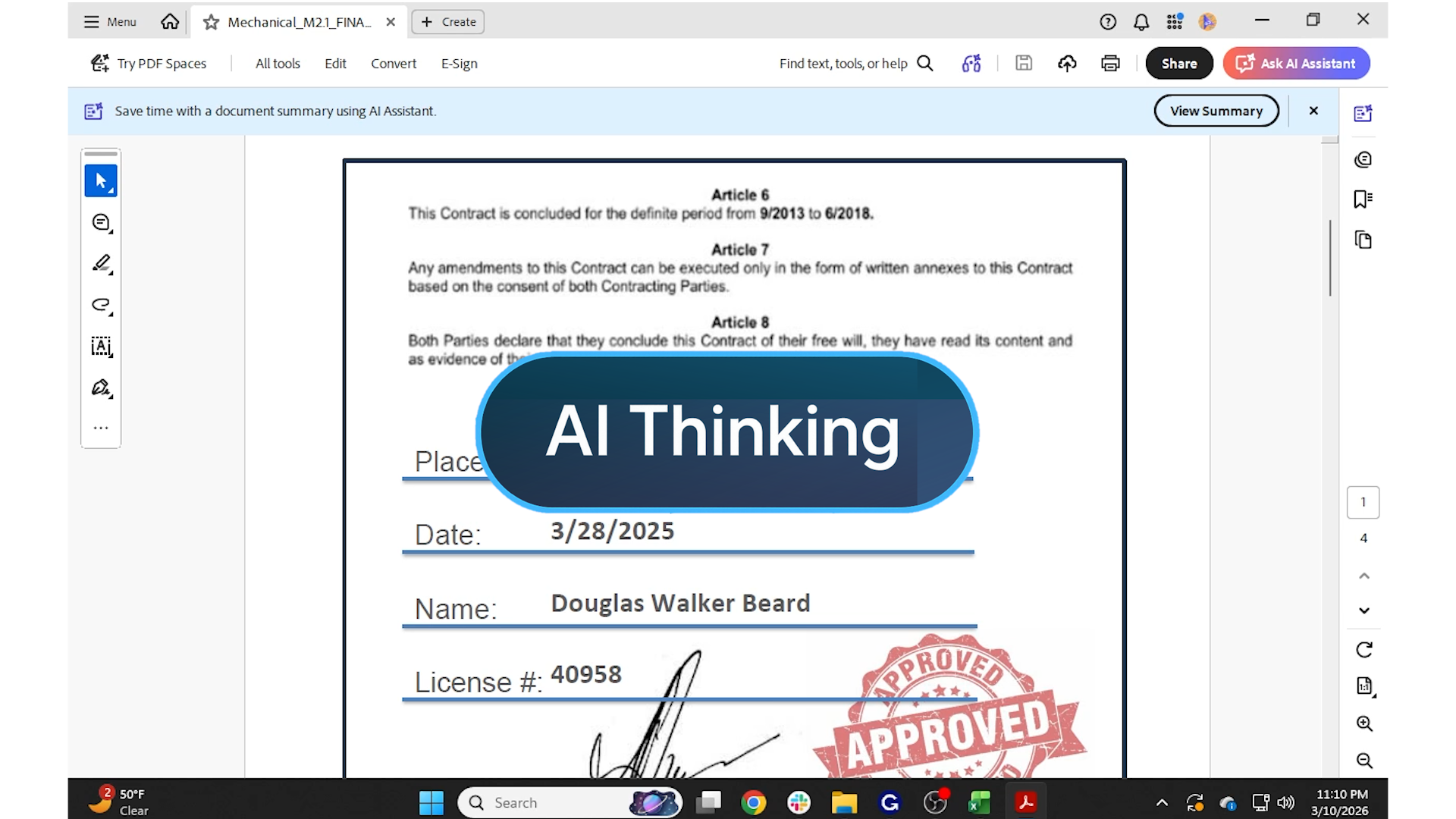Click the document vertical scrollbar thumb
Image resolution: width=1456 pixels, height=819 pixels.
1330,258
